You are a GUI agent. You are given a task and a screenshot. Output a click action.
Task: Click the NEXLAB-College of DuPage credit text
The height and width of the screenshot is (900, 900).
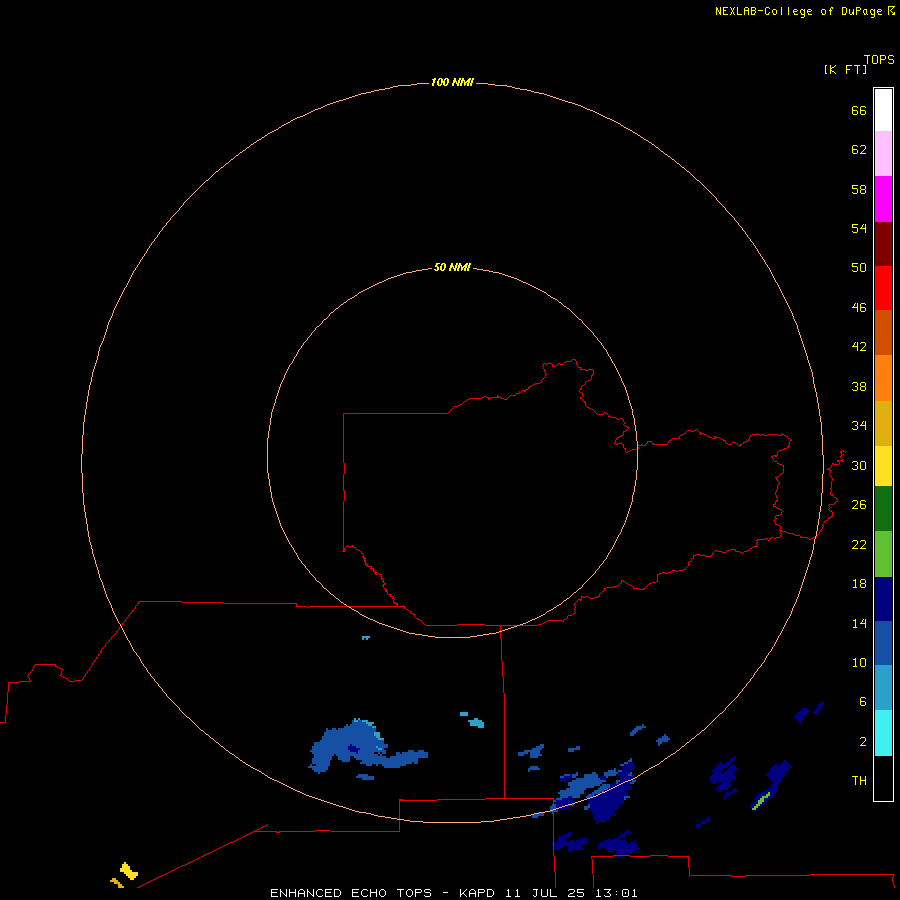coord(798,11)
